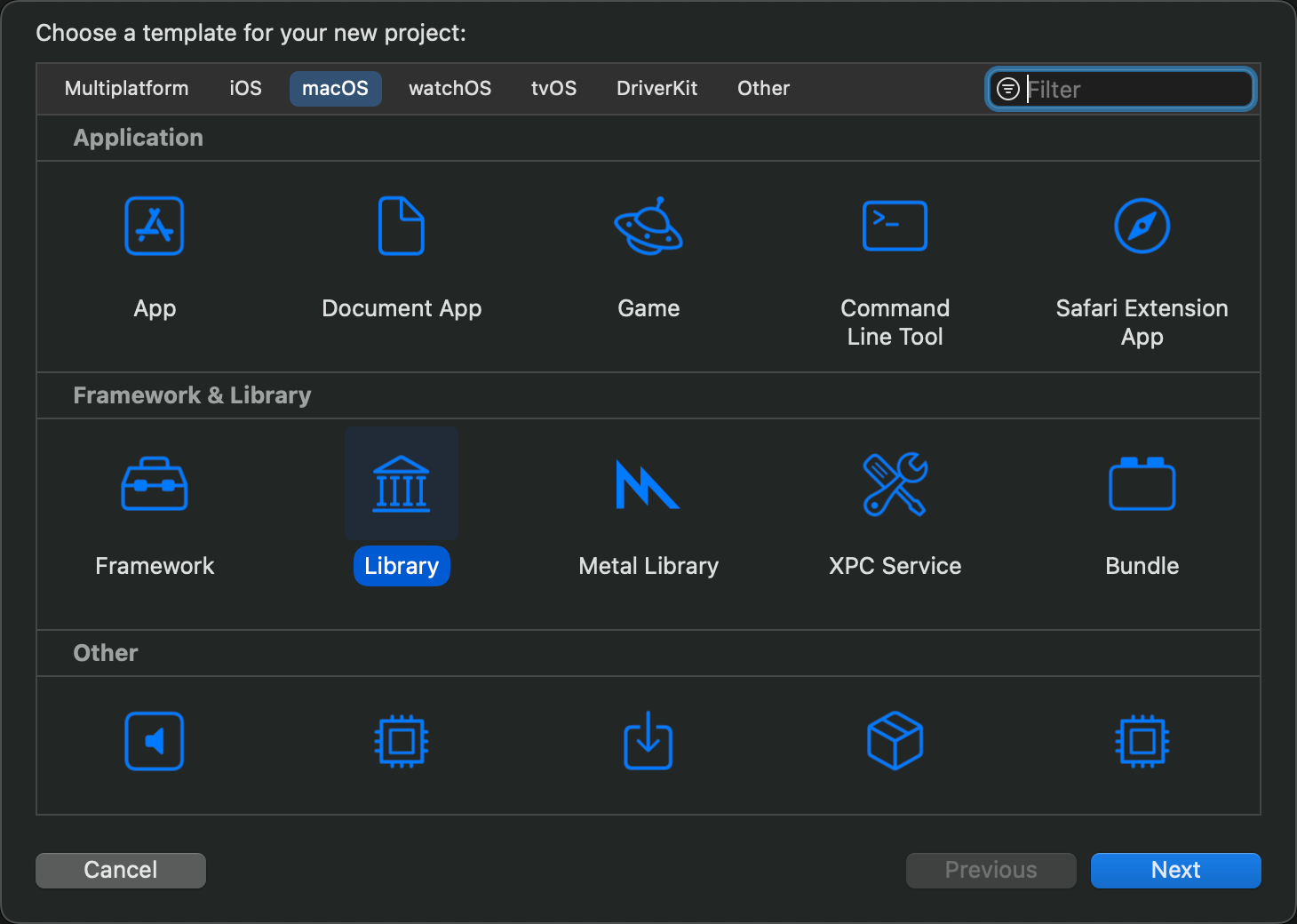Select the macOS platform tab
The width and height of the screenshot is (1297, 924).
336,89
